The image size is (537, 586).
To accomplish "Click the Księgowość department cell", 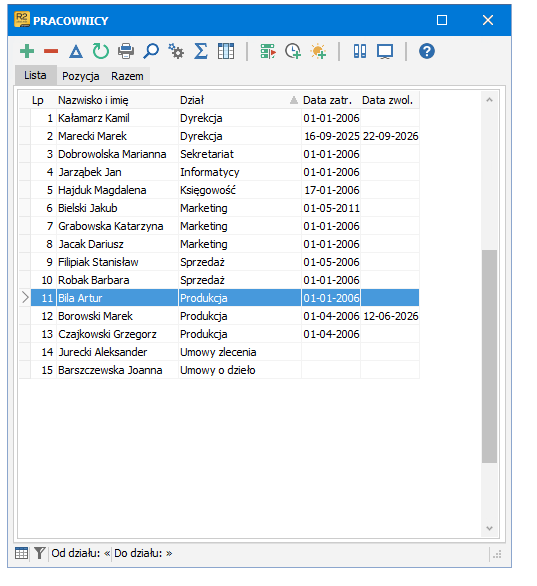I will click(240, 190).
